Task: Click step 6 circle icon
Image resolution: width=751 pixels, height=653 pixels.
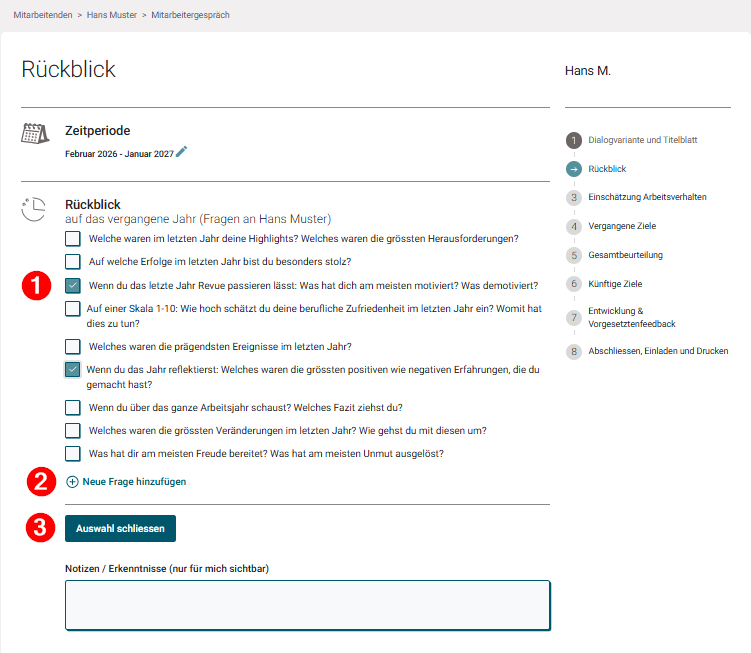Action: point(574,284)
